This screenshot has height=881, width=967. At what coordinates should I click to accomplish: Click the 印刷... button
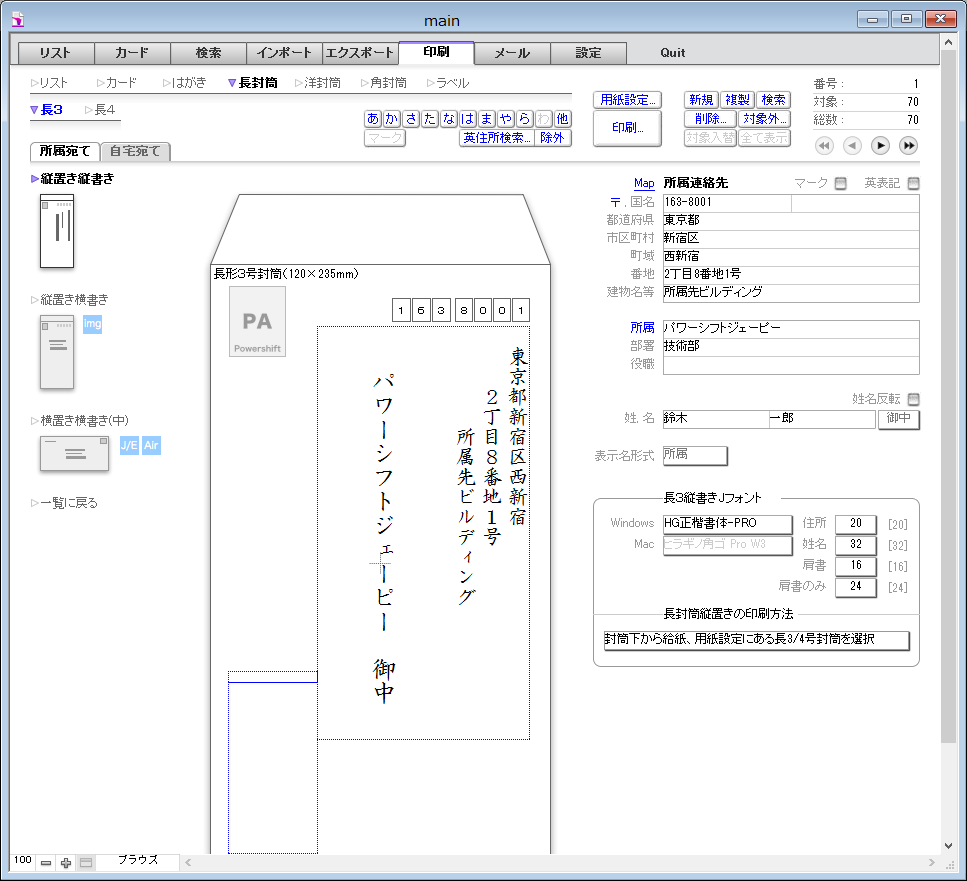click(627, 128)
